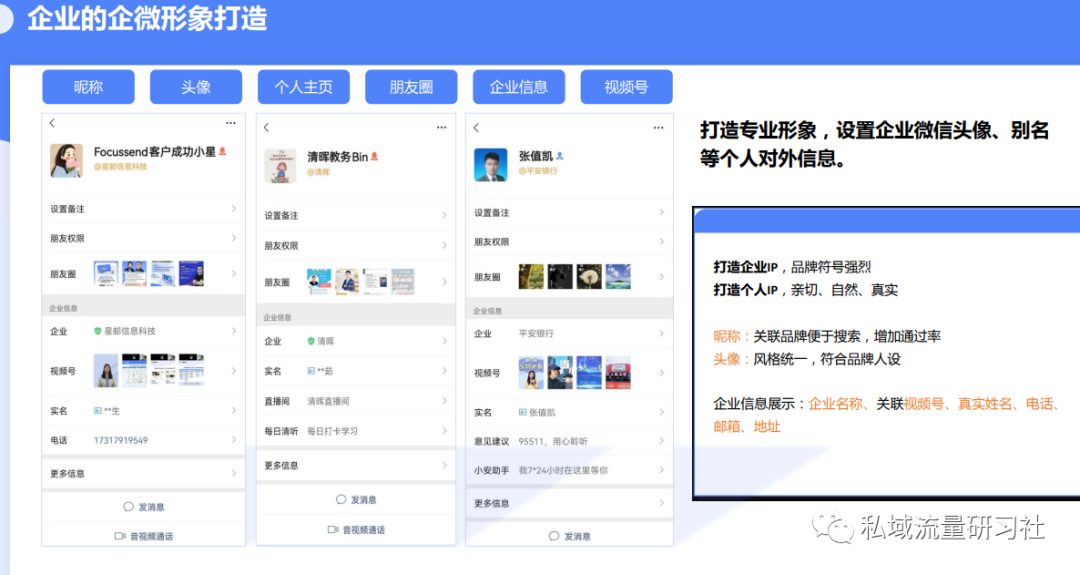Open 朋友圈 row chevron in Focussend profile
The height and width of the screenshot is (575, 1080).
[x=234, y=273]
